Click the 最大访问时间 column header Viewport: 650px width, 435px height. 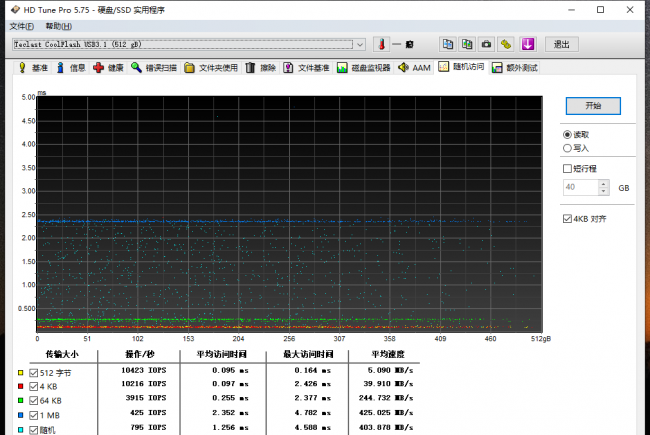pyautogui.click(x=308, y=354)
